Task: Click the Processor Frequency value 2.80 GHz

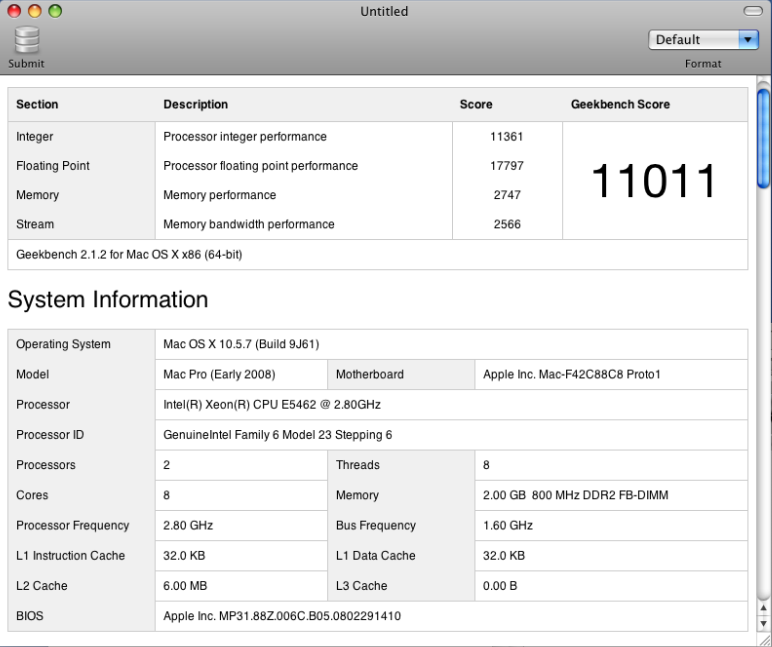Action: [x=188, y=525]
